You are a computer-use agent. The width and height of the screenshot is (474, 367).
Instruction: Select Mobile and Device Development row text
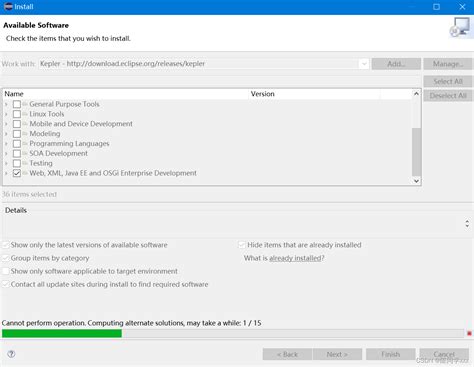(x=81, y=124)
